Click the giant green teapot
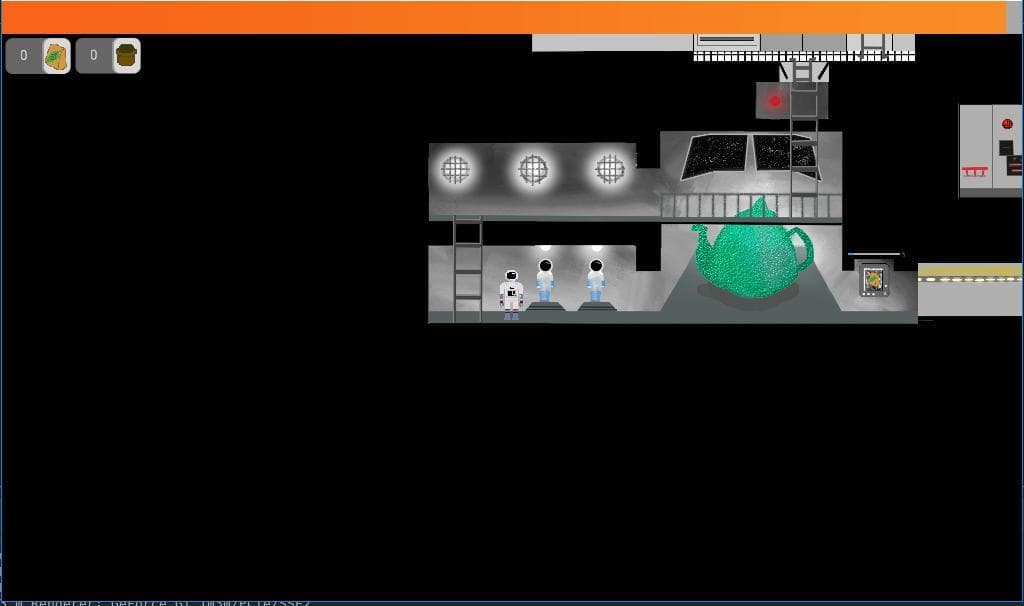1024x606 pixels. [x=752, y=250]
